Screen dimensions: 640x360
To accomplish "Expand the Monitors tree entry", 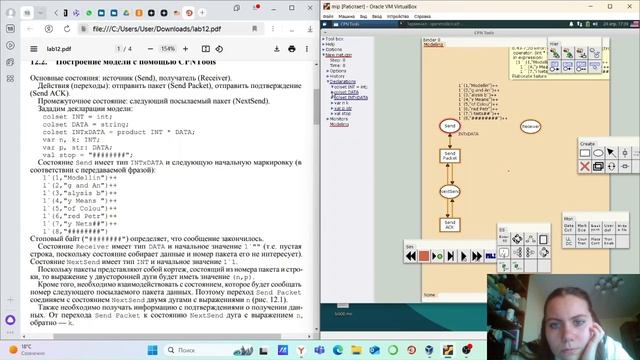I will (x=328, y=119).
